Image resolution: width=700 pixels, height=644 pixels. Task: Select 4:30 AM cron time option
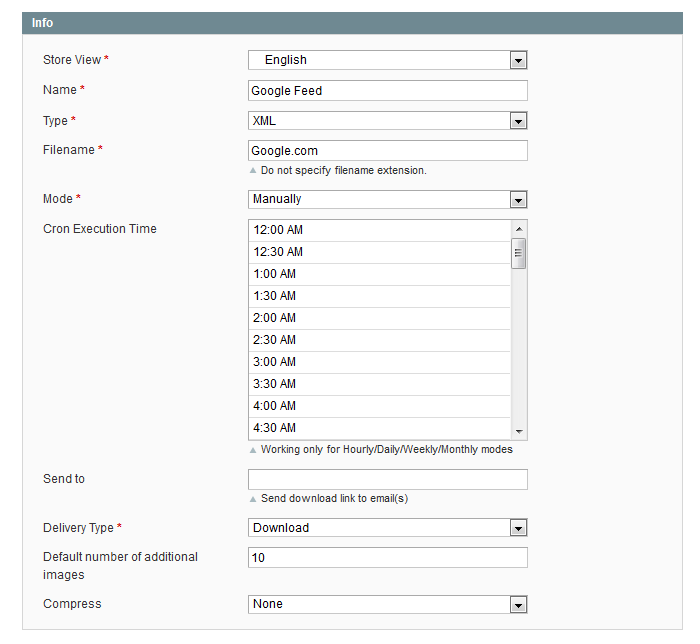pos(379,428)
